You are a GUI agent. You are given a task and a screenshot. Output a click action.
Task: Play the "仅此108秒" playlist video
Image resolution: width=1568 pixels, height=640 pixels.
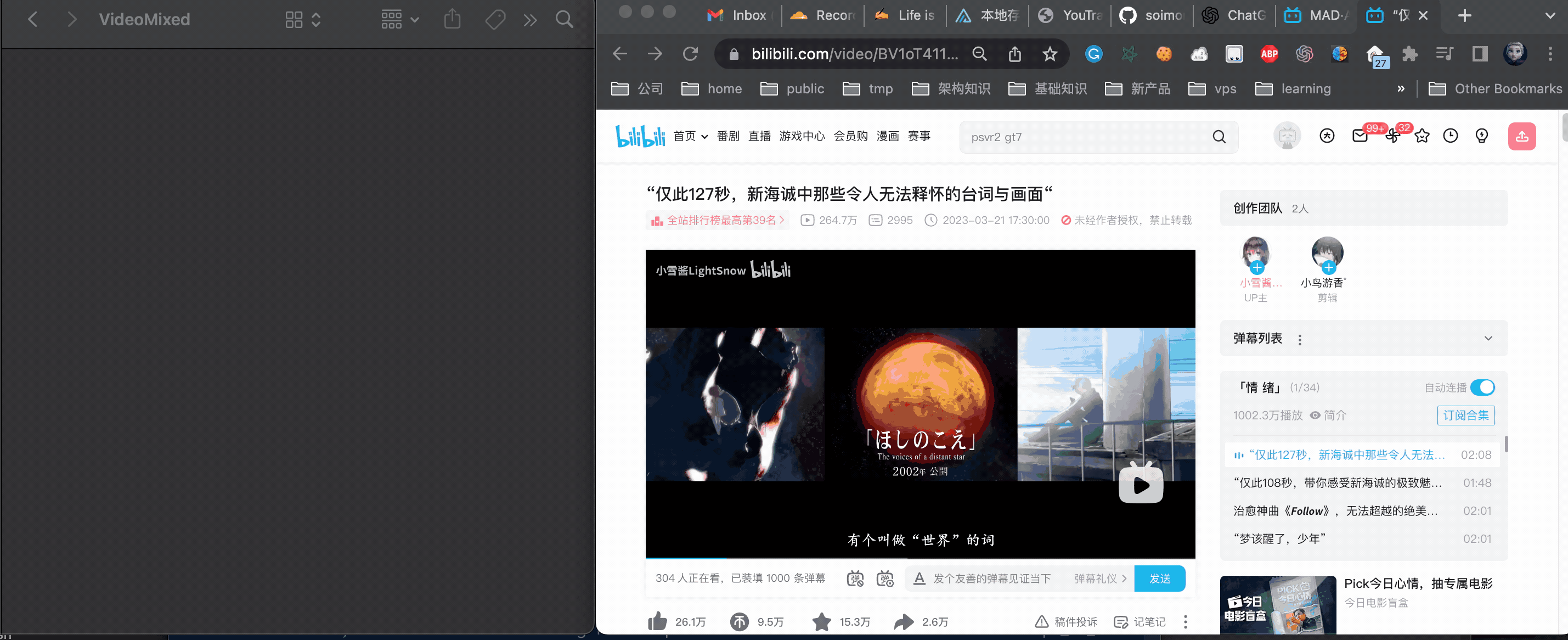tap(1362, 483)
